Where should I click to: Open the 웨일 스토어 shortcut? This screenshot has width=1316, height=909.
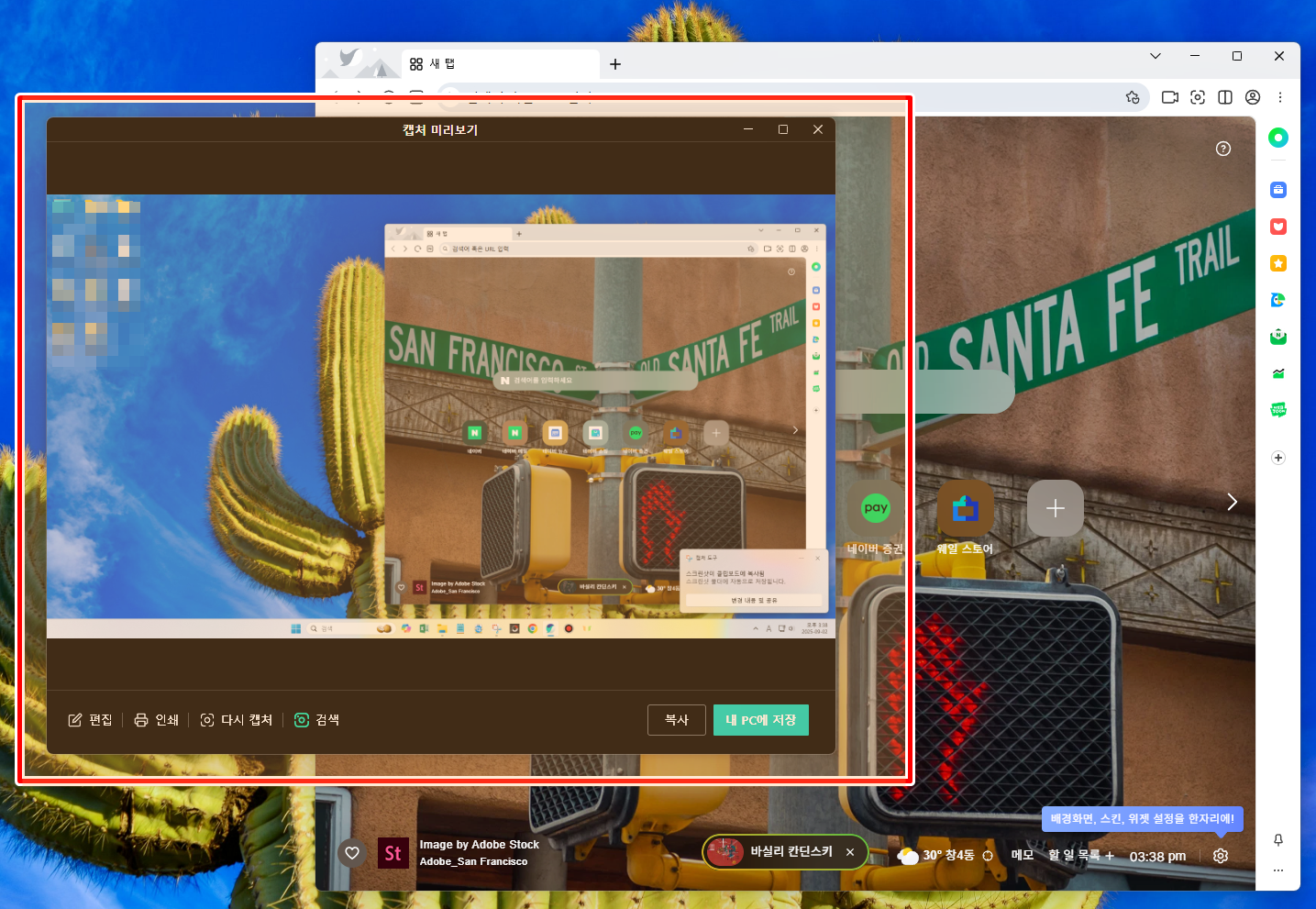click(x=965, y=508)
